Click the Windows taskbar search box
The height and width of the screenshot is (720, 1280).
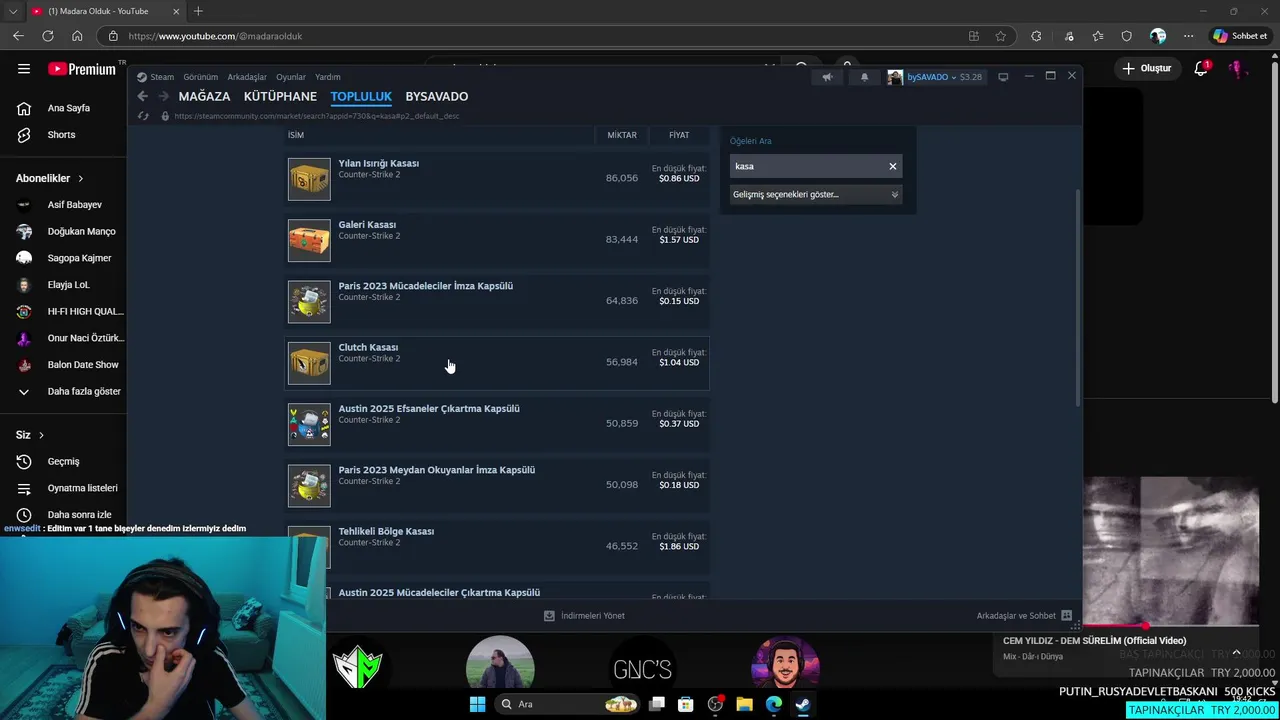568,704
